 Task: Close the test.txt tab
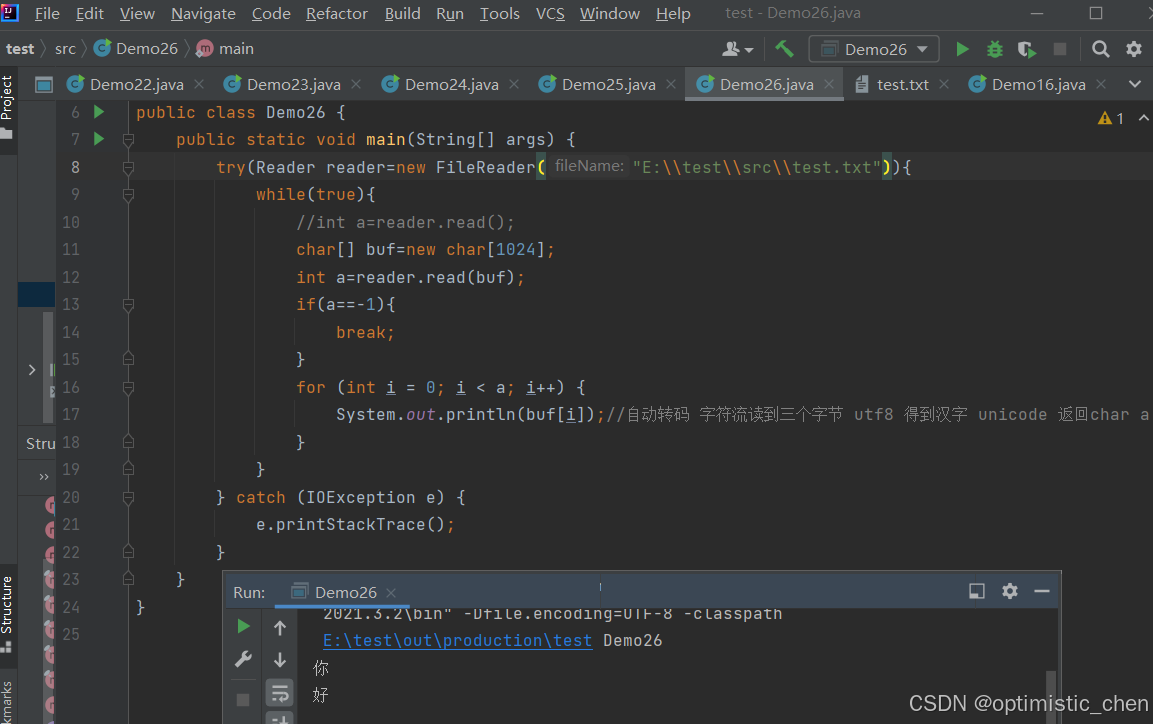coord(944,85)
